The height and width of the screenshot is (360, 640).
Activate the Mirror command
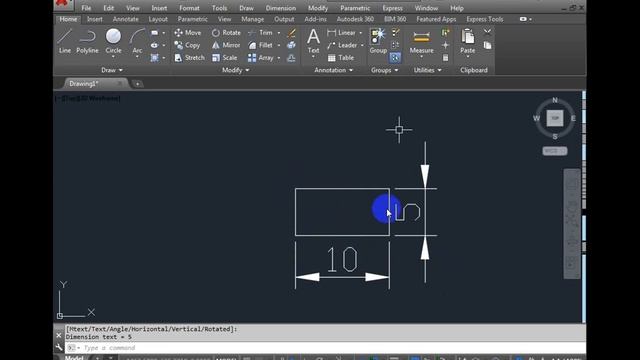pyautogui.click(x=226, y=45)
